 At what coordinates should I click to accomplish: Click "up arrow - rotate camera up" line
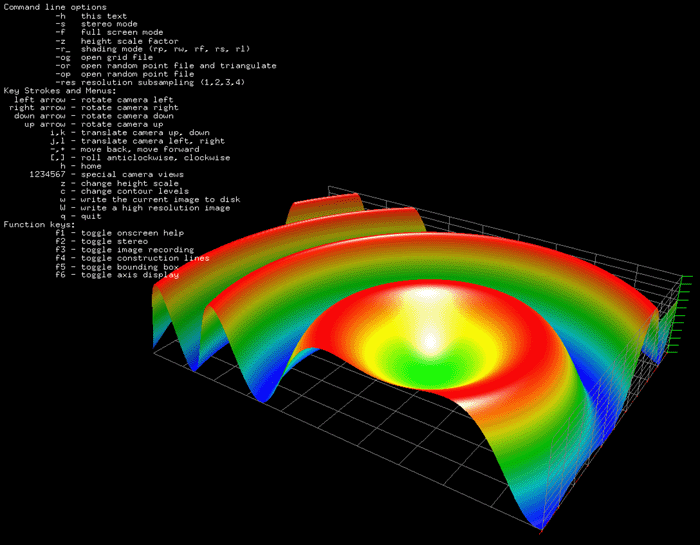(94, 125)
